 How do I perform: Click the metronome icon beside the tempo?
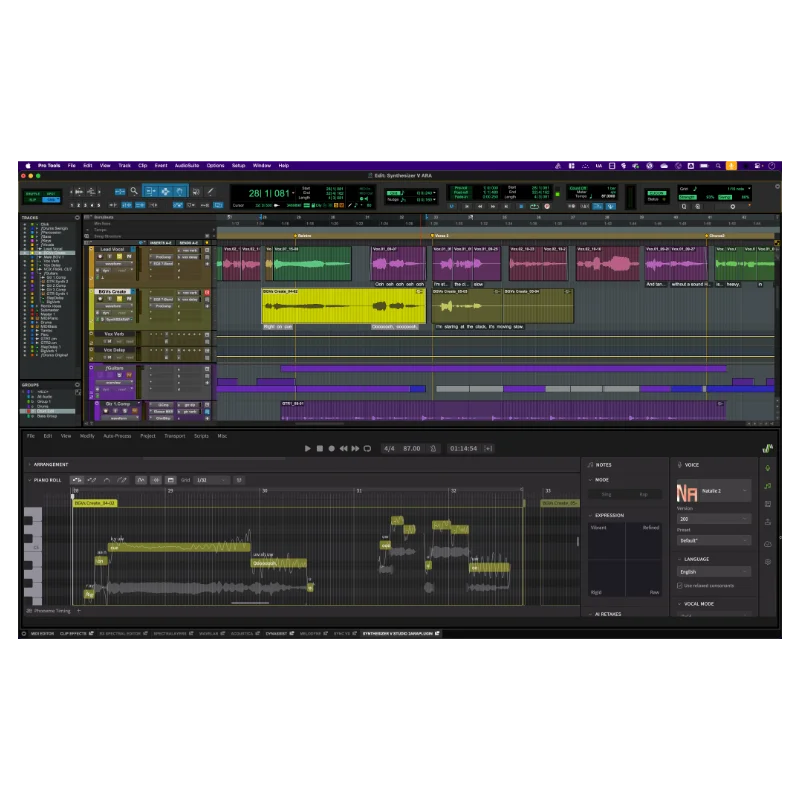pyautogui.click(x=433, y=448)
